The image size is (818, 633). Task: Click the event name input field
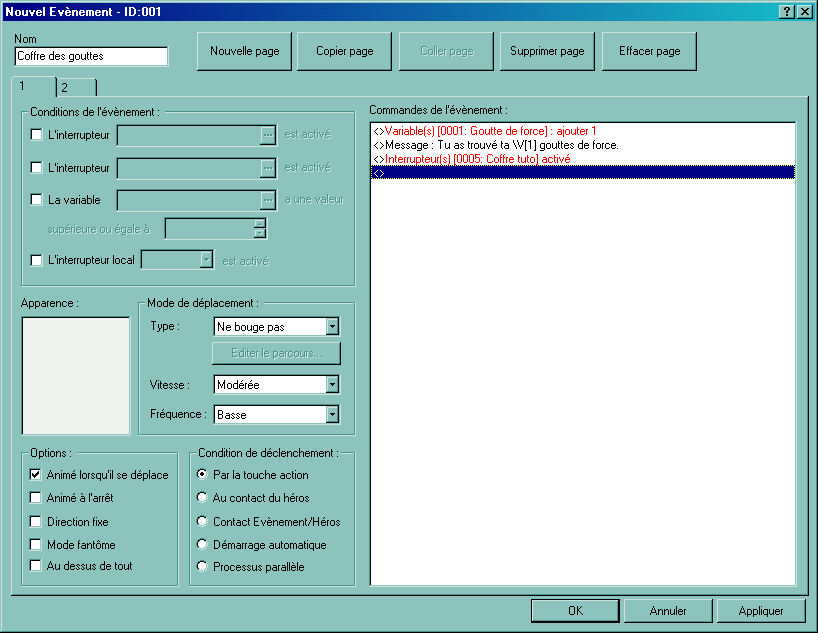point(91,56)
